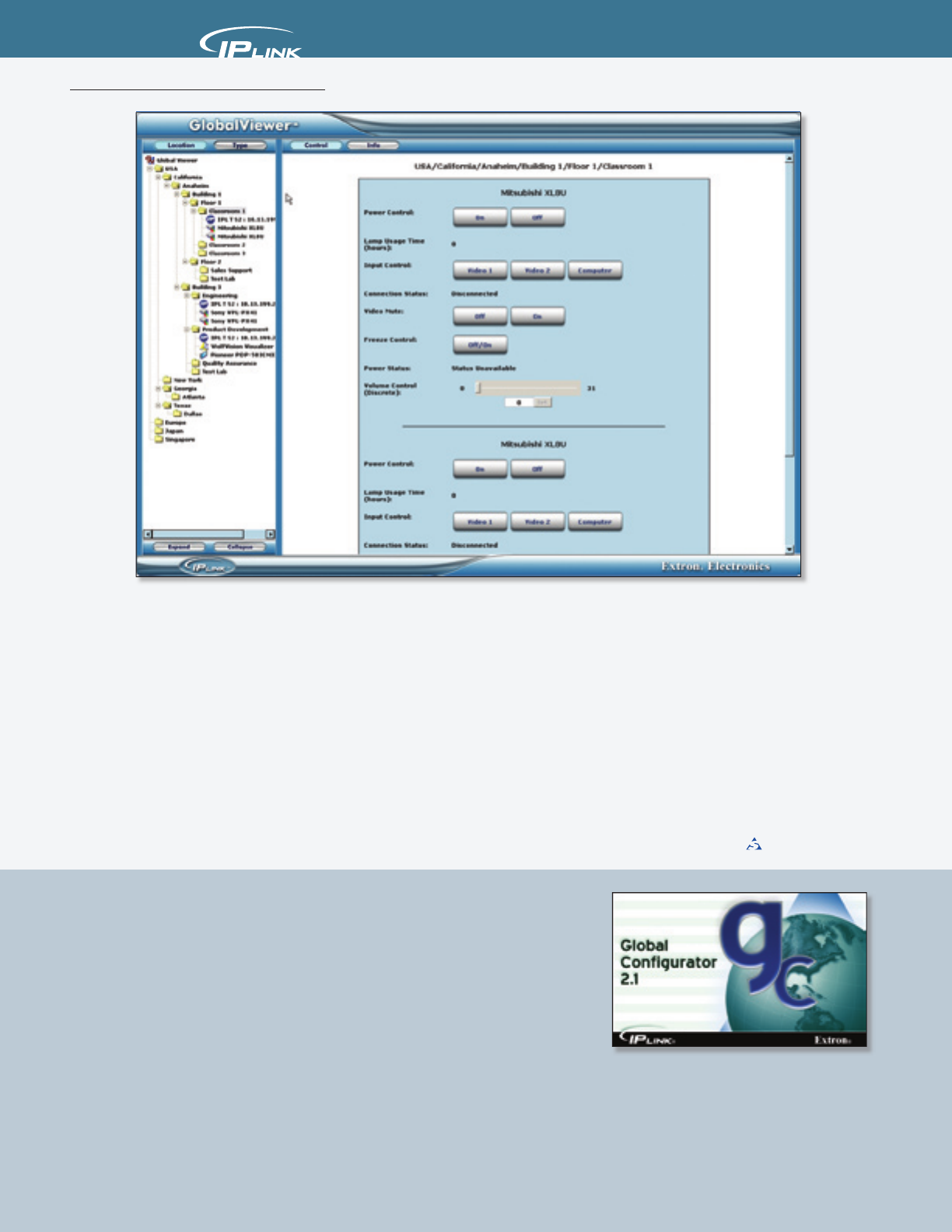
Task: Click the Classroom 2 folder icon
Action: (202, 244)
